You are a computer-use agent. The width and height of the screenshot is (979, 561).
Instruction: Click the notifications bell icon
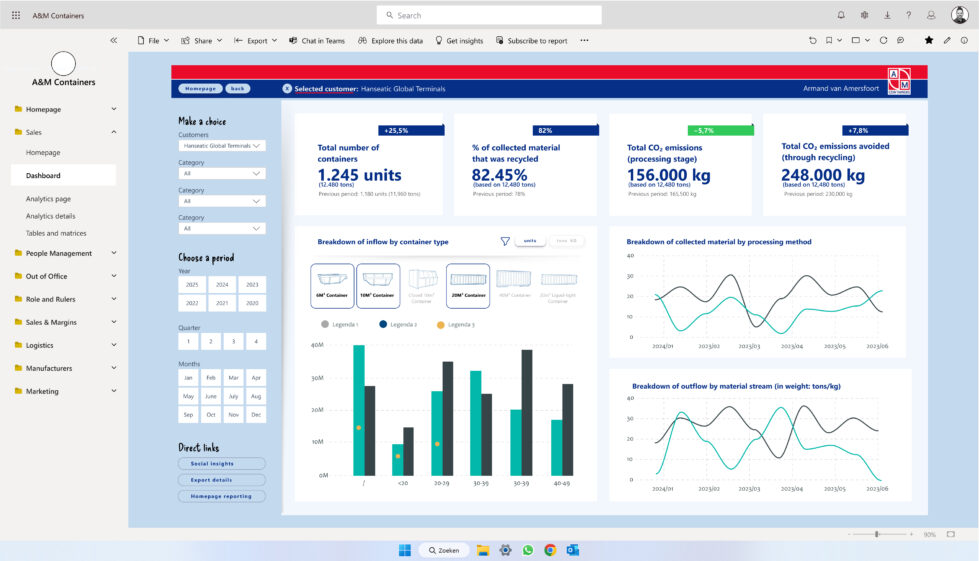(x=840, y=16)
